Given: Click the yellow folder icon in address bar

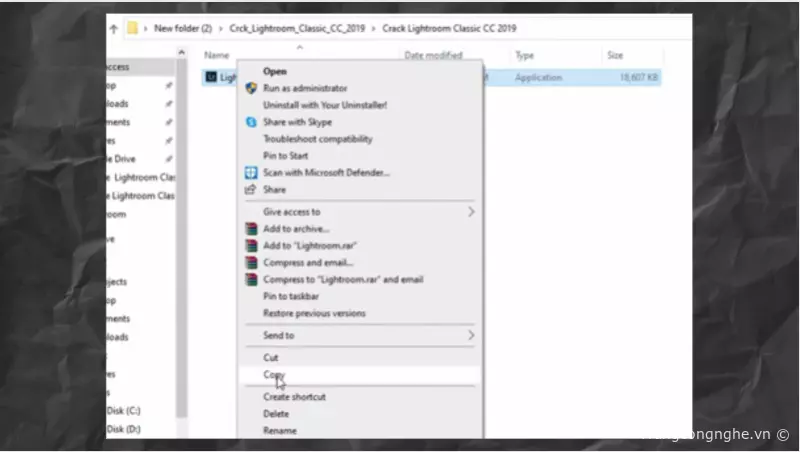Looking at the screenshot, I should coord(132,28).
